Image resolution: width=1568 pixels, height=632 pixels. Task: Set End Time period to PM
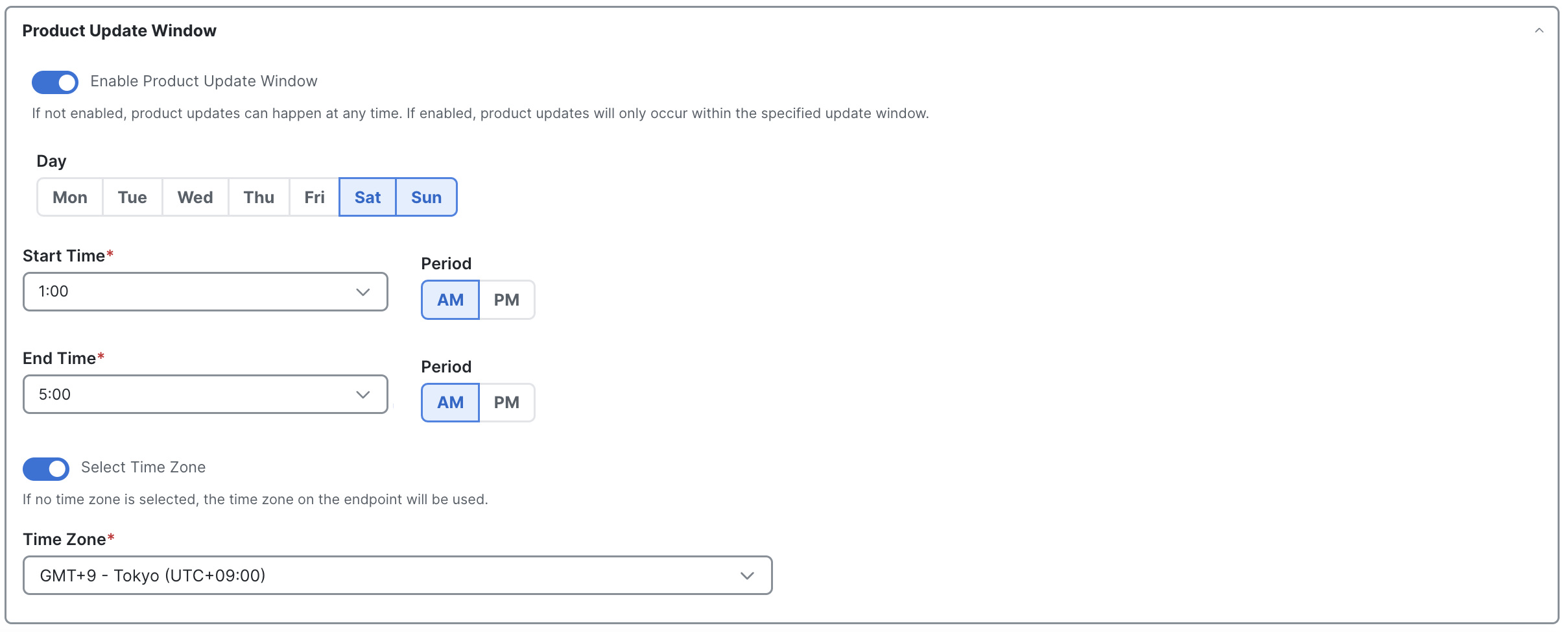[x=506, y=403]
